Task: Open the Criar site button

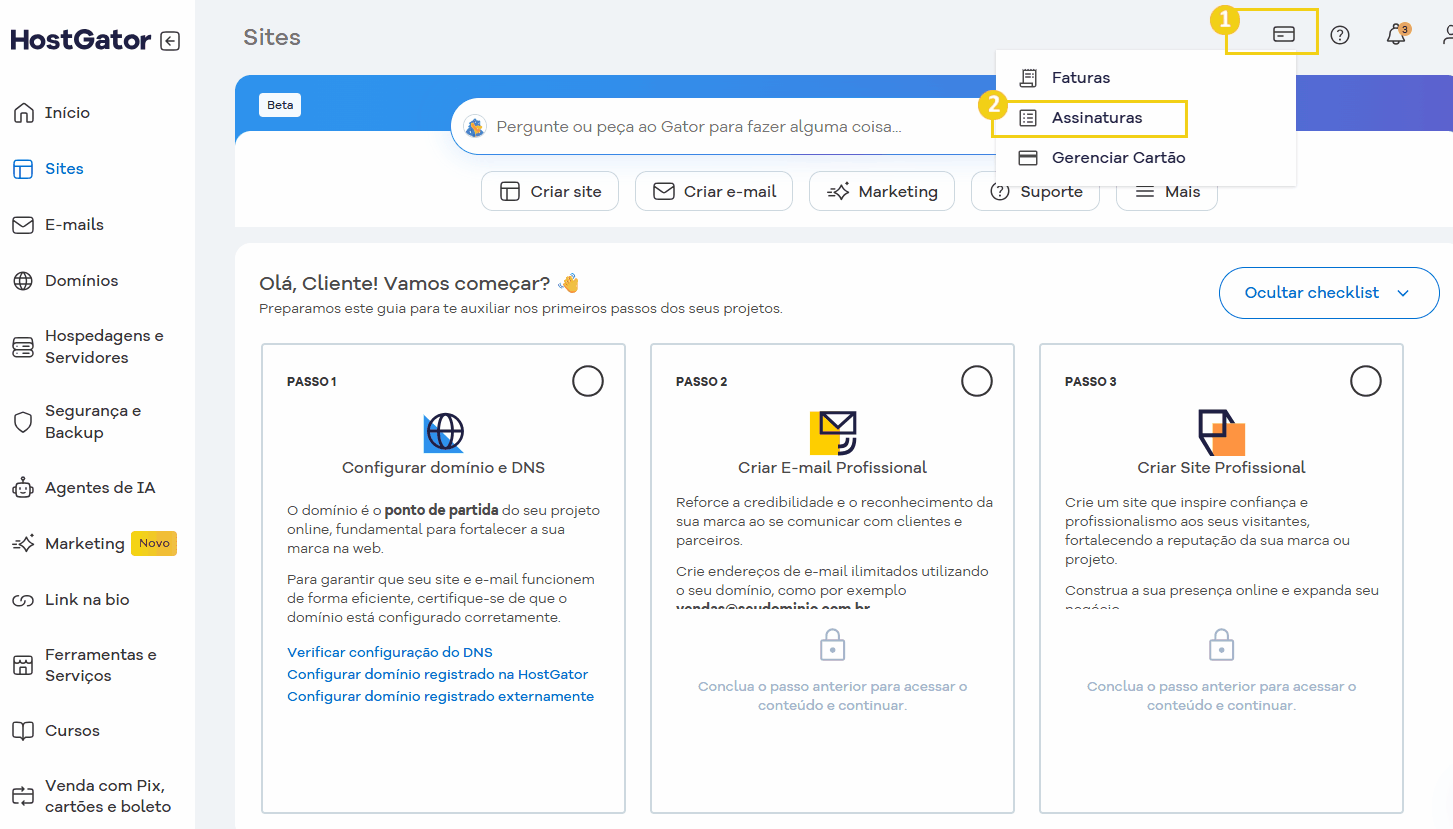Action: pyautogui.click(x=550, y=191)
